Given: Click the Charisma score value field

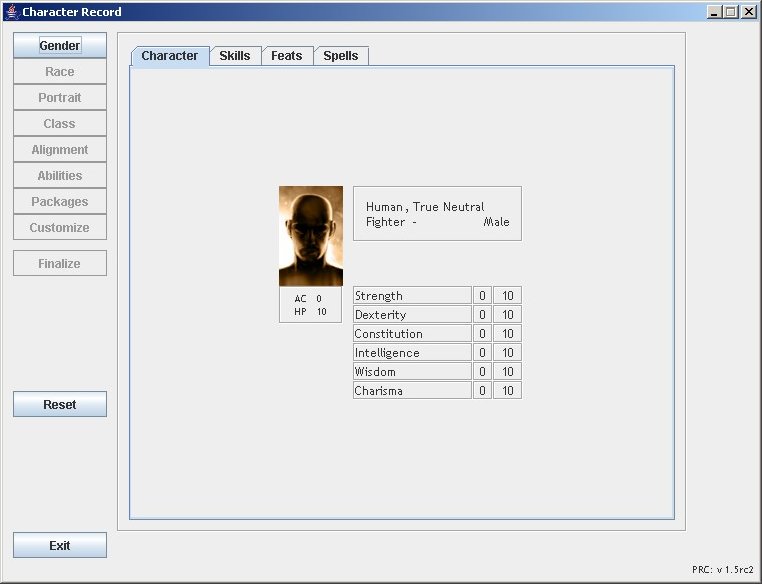Looking at the screenshot, I should click(x=507, y=391).
